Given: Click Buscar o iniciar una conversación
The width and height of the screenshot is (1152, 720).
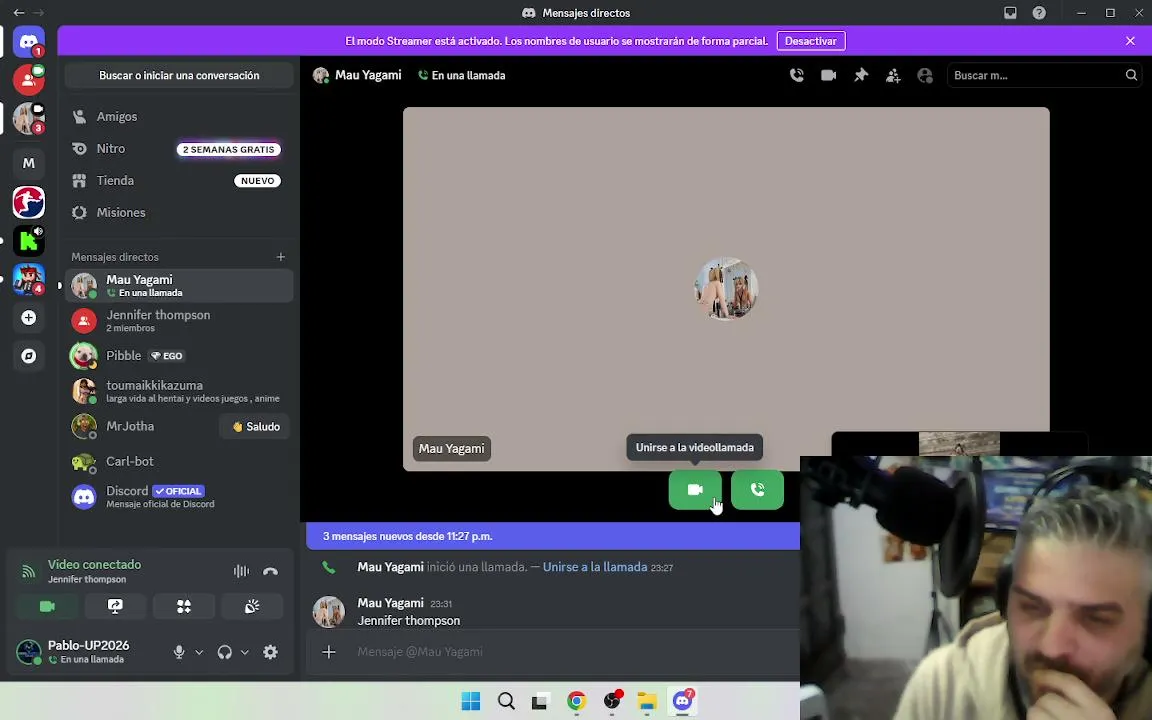Looking at the screenshot, I should point(179,75).
